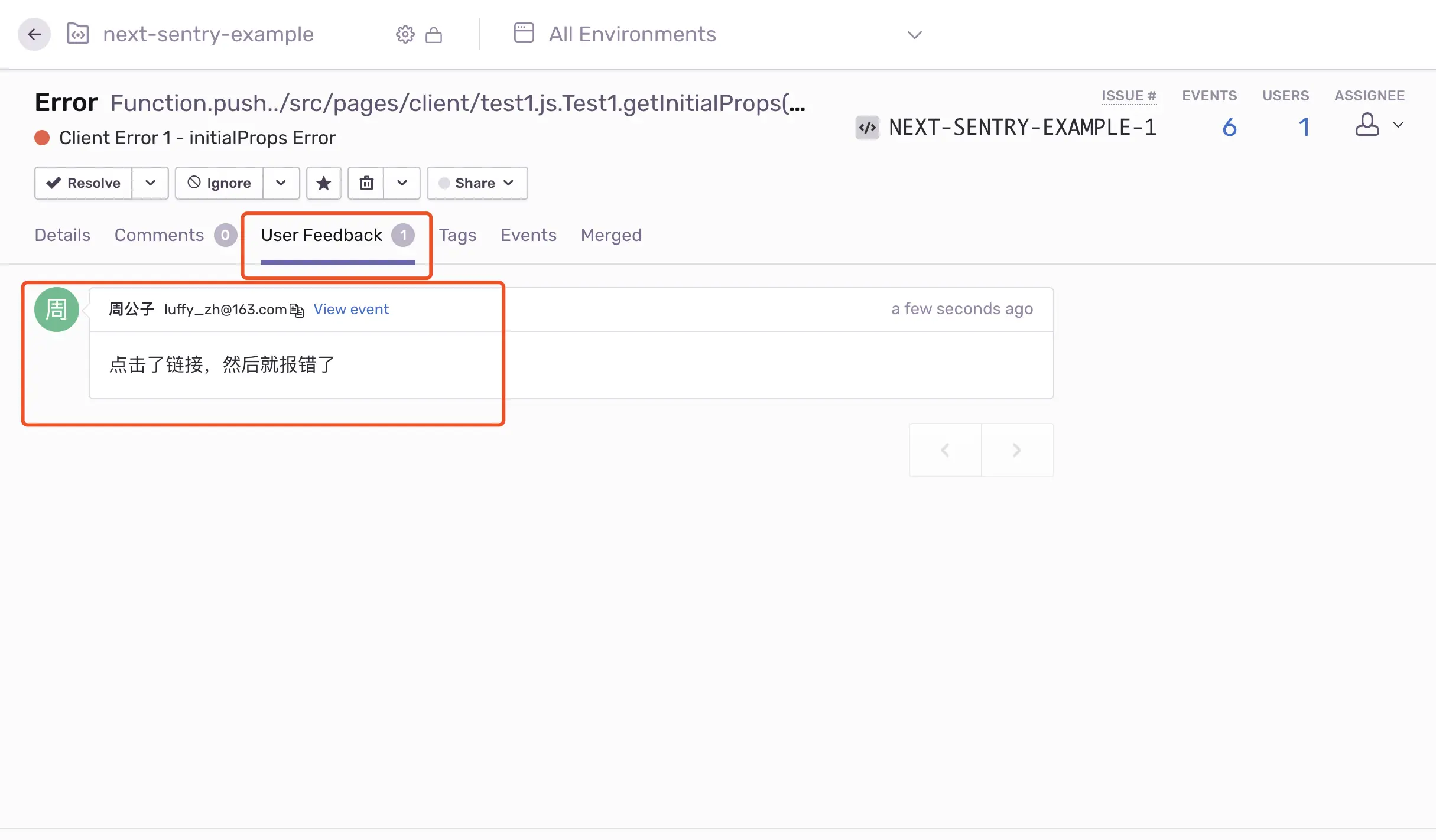Expand the delete options chevron
The height and width of the screenshot is (840, 1436).
(402, 183)
